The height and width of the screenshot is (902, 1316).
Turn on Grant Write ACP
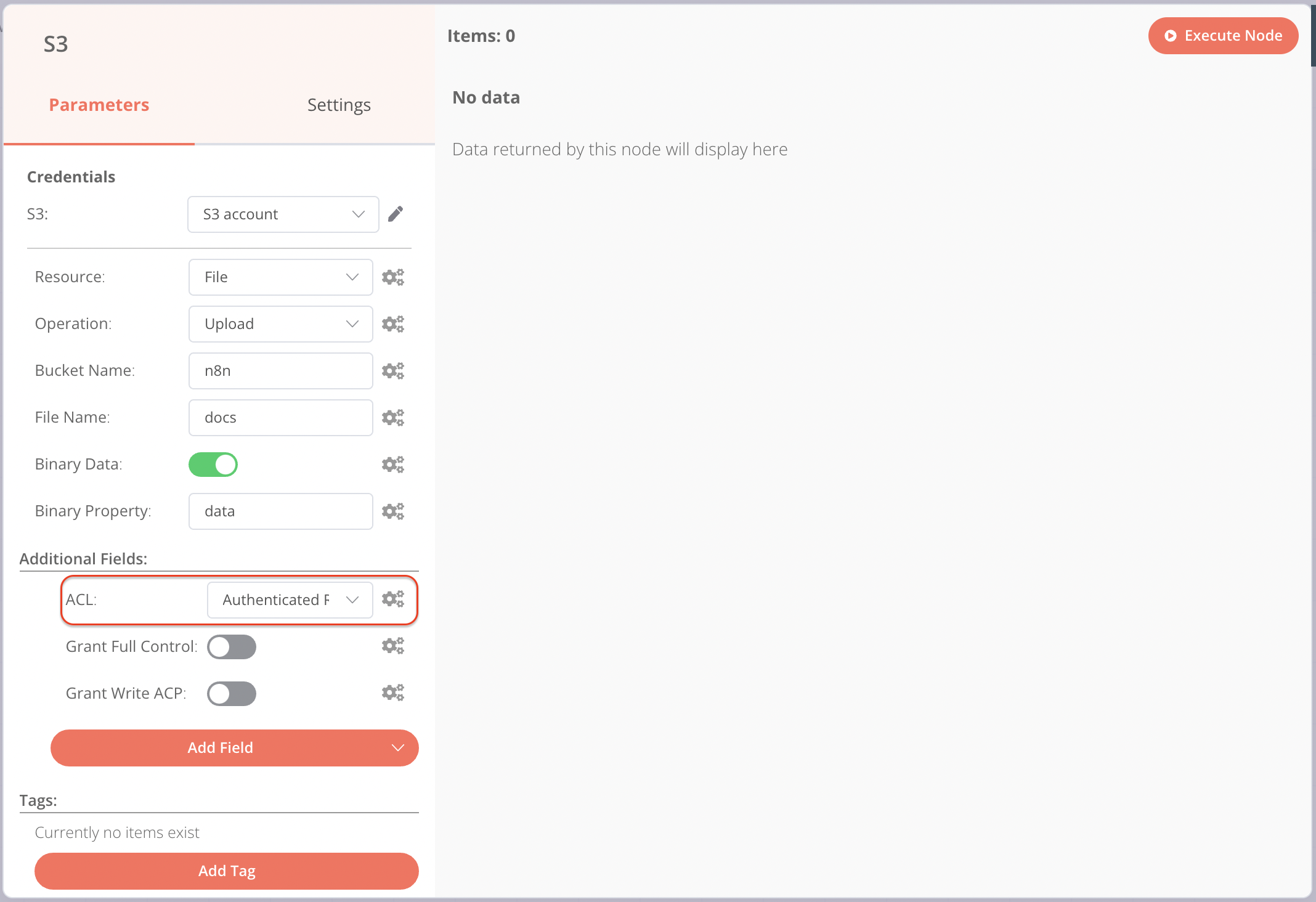[232, 693]
